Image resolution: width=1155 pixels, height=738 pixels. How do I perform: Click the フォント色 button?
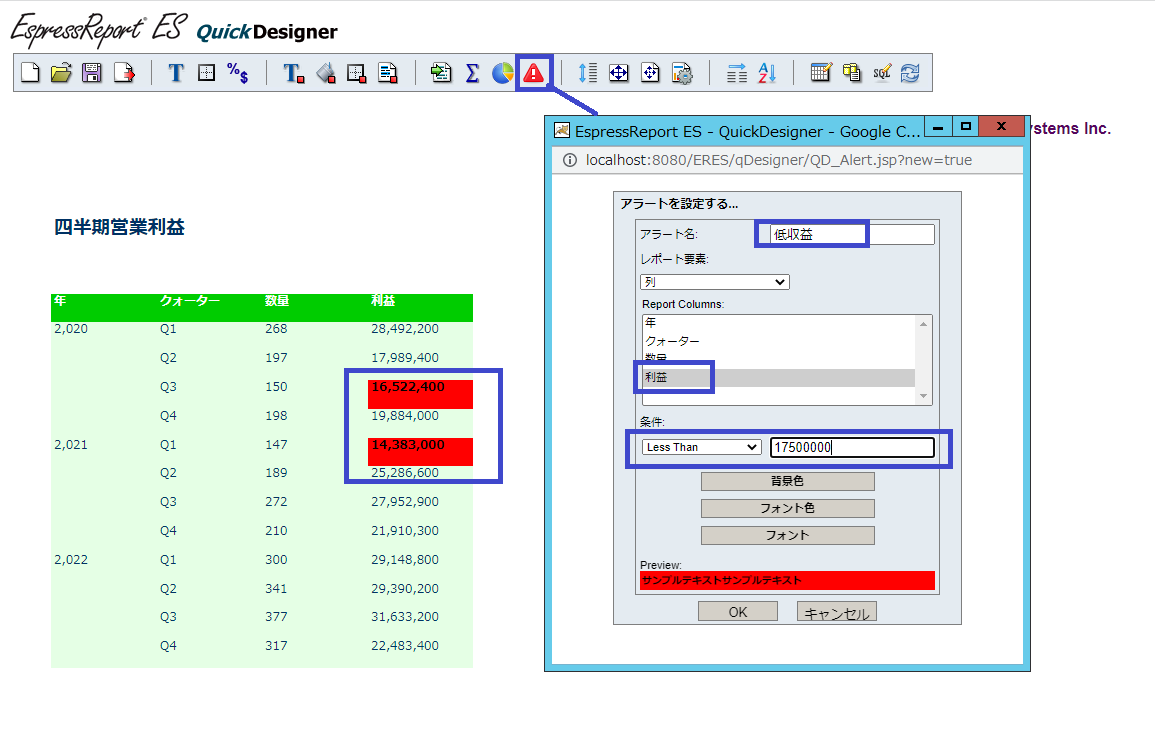[x=787, y=508]
